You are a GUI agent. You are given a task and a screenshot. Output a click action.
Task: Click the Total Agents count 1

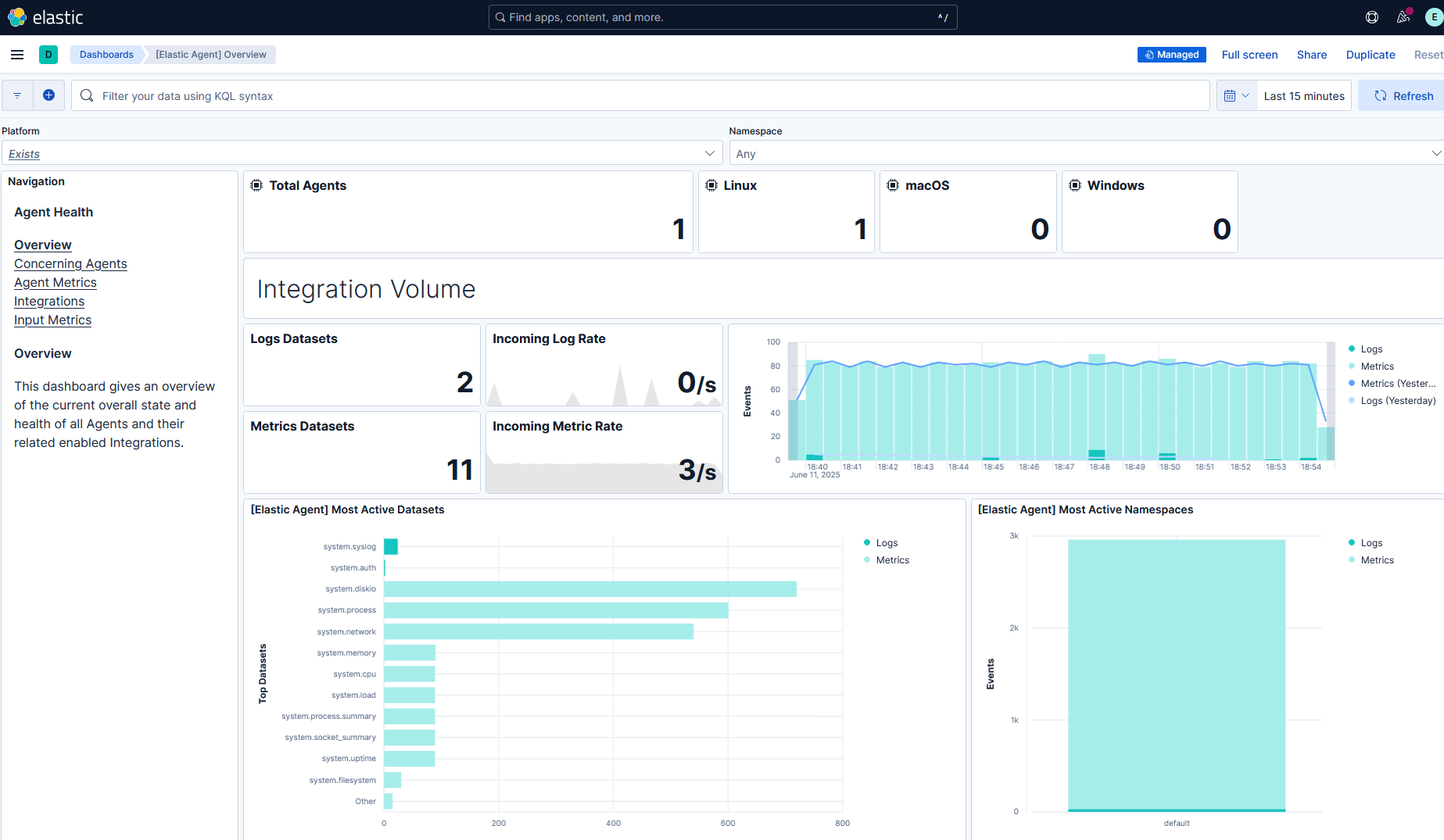[679, 229]
